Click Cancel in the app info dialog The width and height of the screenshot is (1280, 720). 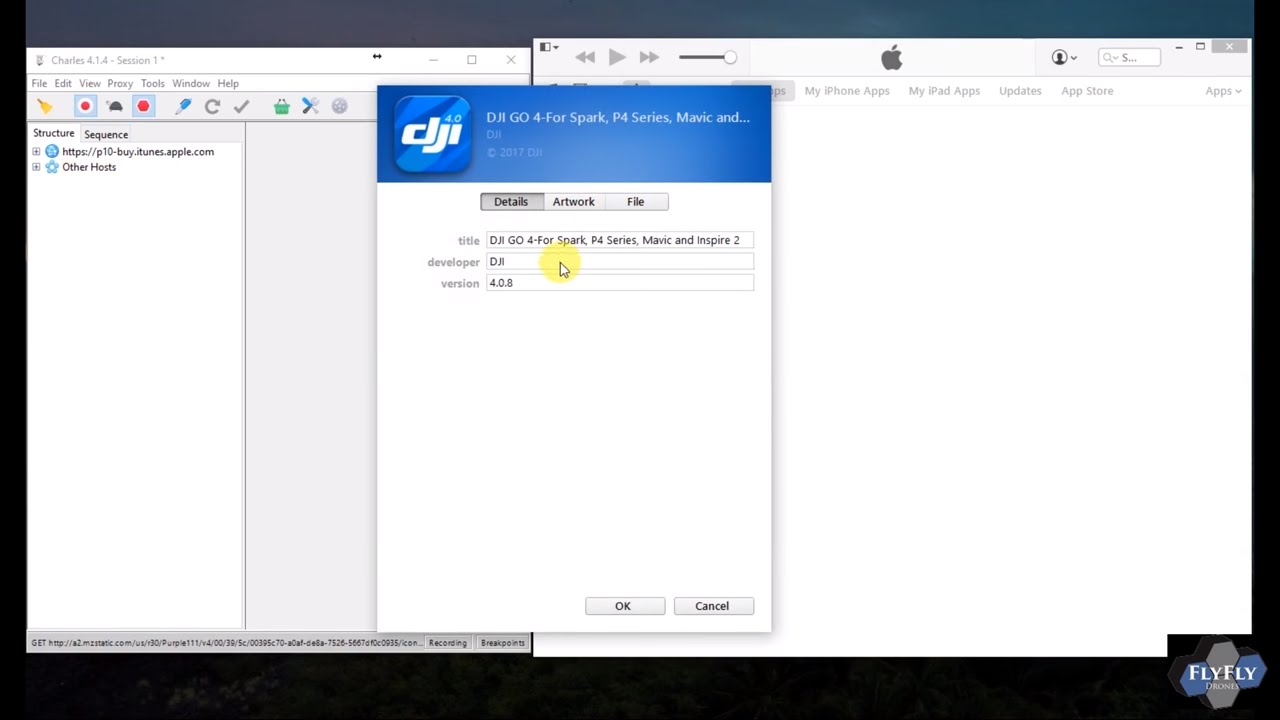(714, 606)
